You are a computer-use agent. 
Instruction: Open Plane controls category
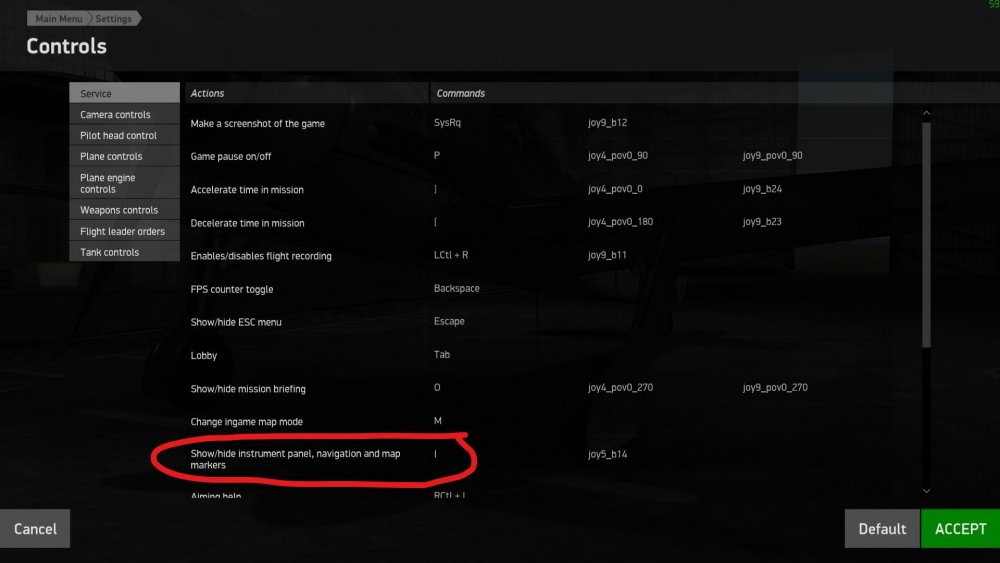click(124, 157)
